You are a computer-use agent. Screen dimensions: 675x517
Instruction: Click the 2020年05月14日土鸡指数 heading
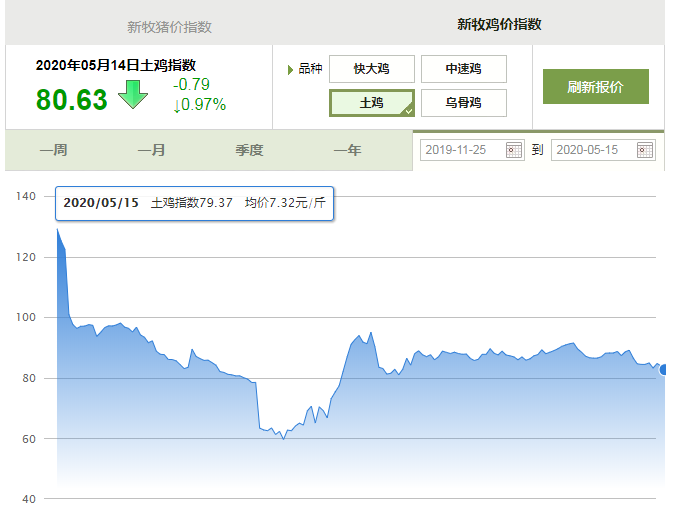116,65
